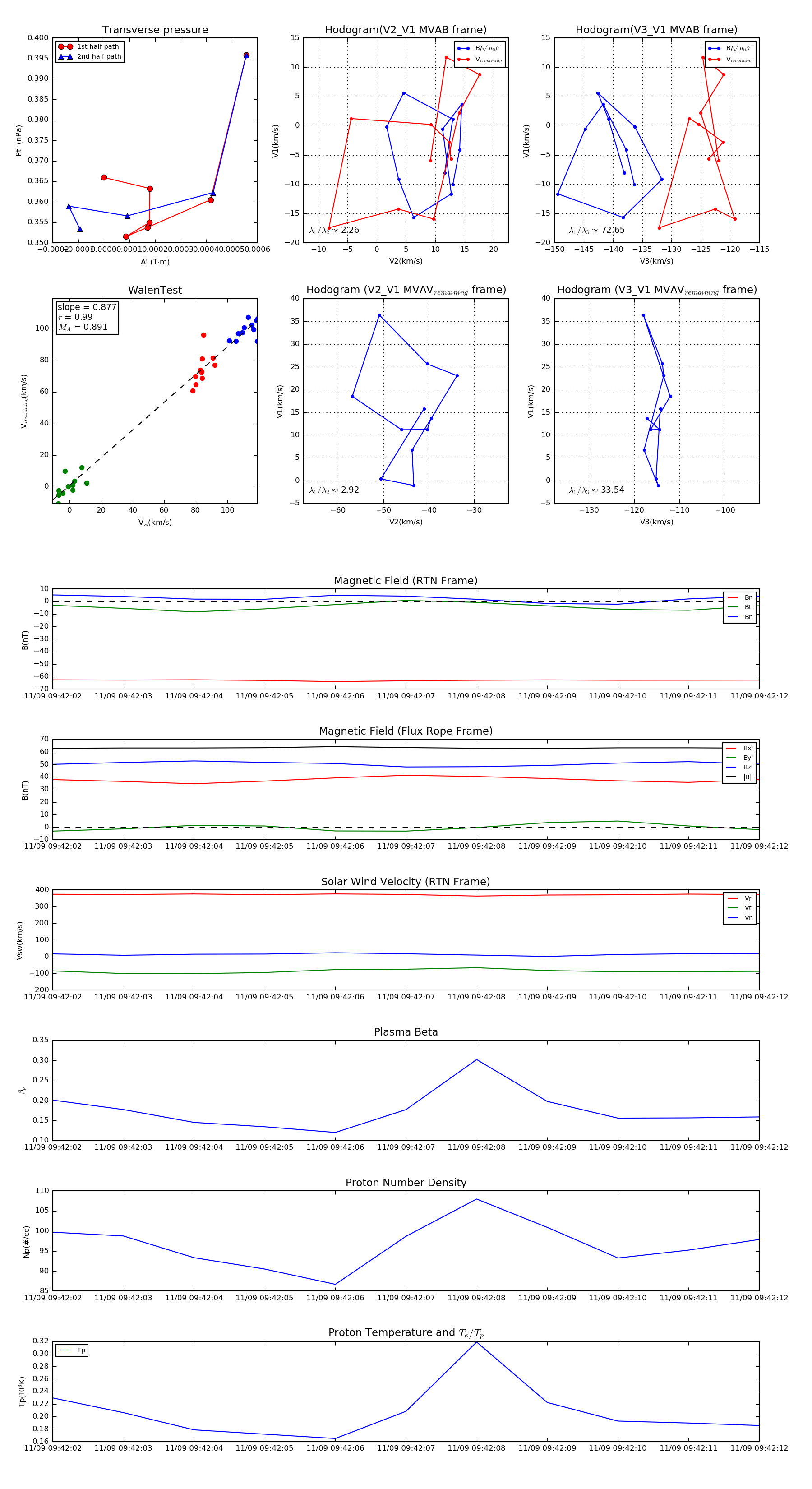The height and width of the screenshot is (1489, 812).
Task: Click the top marker at 0.395 in Transverse pressure
Action: pos(246,55)
